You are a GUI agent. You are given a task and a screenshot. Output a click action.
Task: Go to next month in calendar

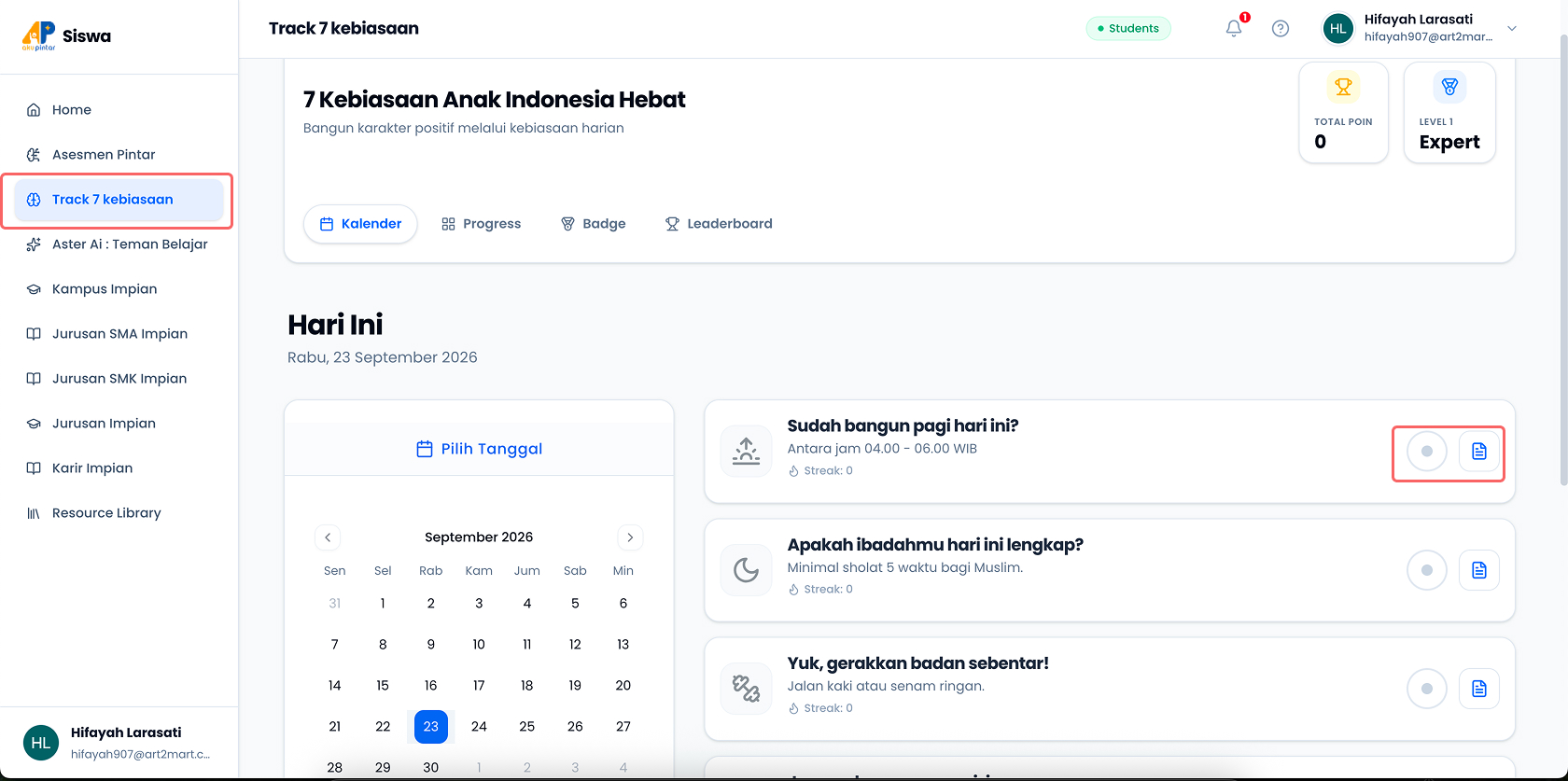pos(630,537)
